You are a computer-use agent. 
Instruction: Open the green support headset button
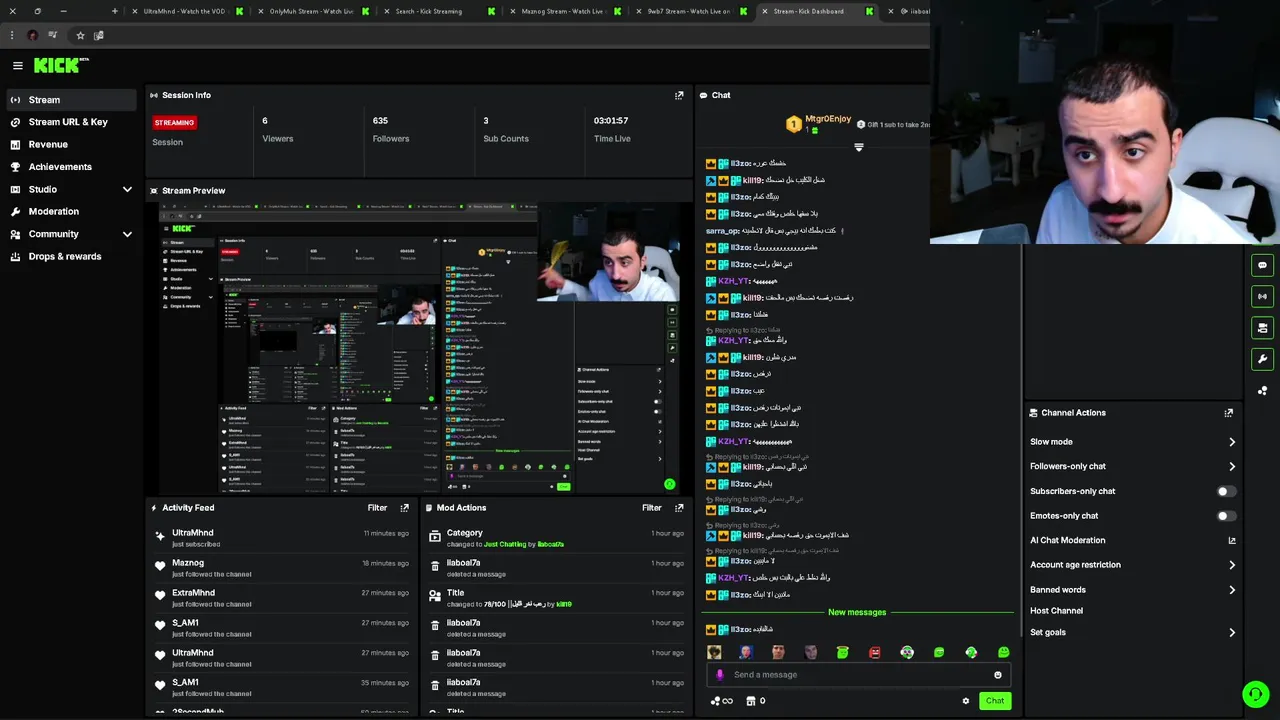(x=1256, y=693)
